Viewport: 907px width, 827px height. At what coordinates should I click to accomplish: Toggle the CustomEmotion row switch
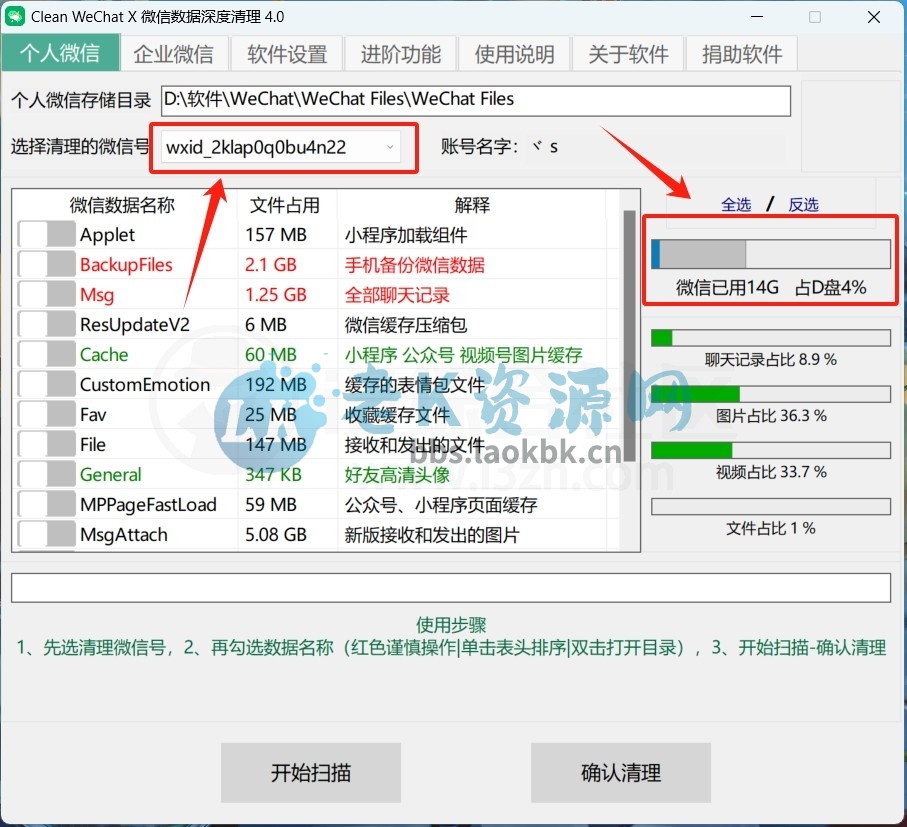pos(46,385)
